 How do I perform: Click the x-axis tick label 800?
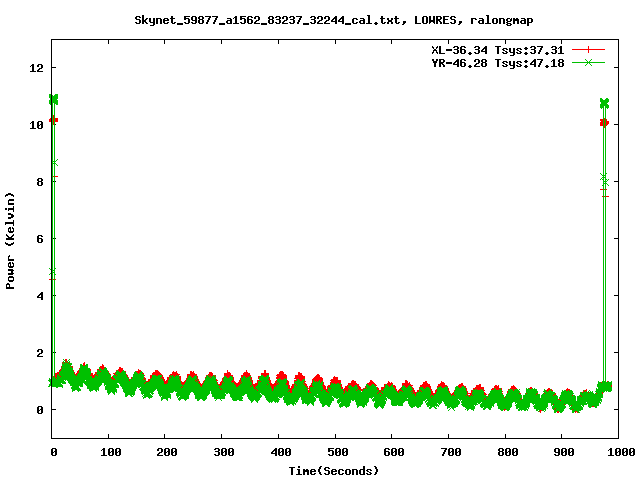507,452
